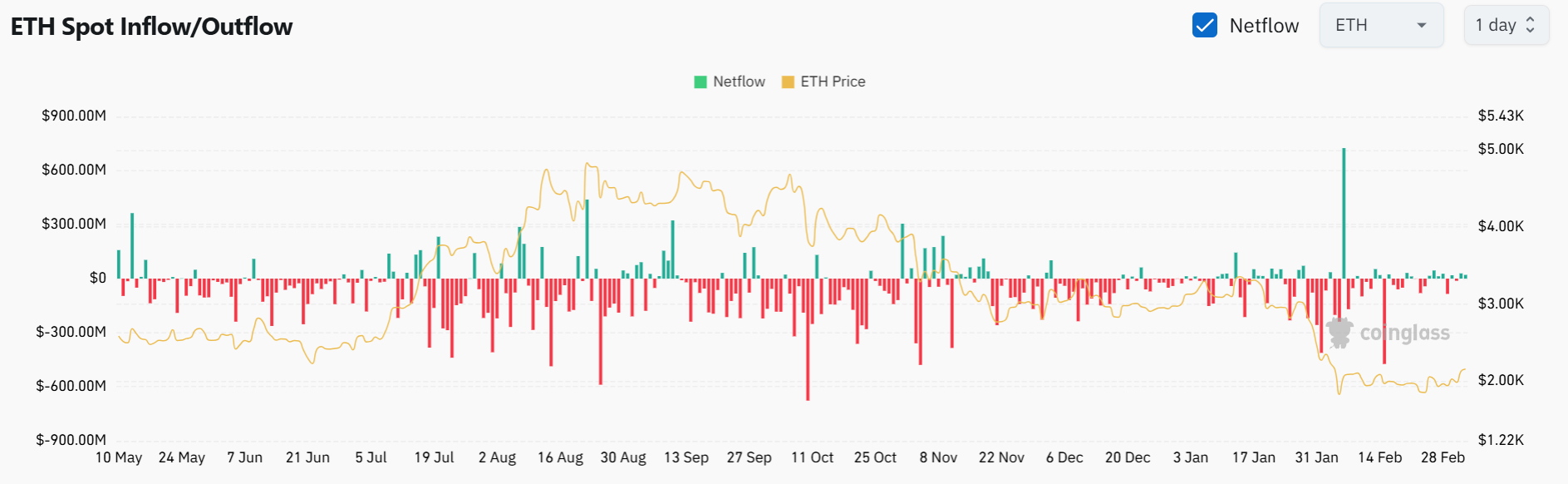1568x484 pixels.
Task: Click the 11 Oct date axis label
Action: click(x=812, y=457)
